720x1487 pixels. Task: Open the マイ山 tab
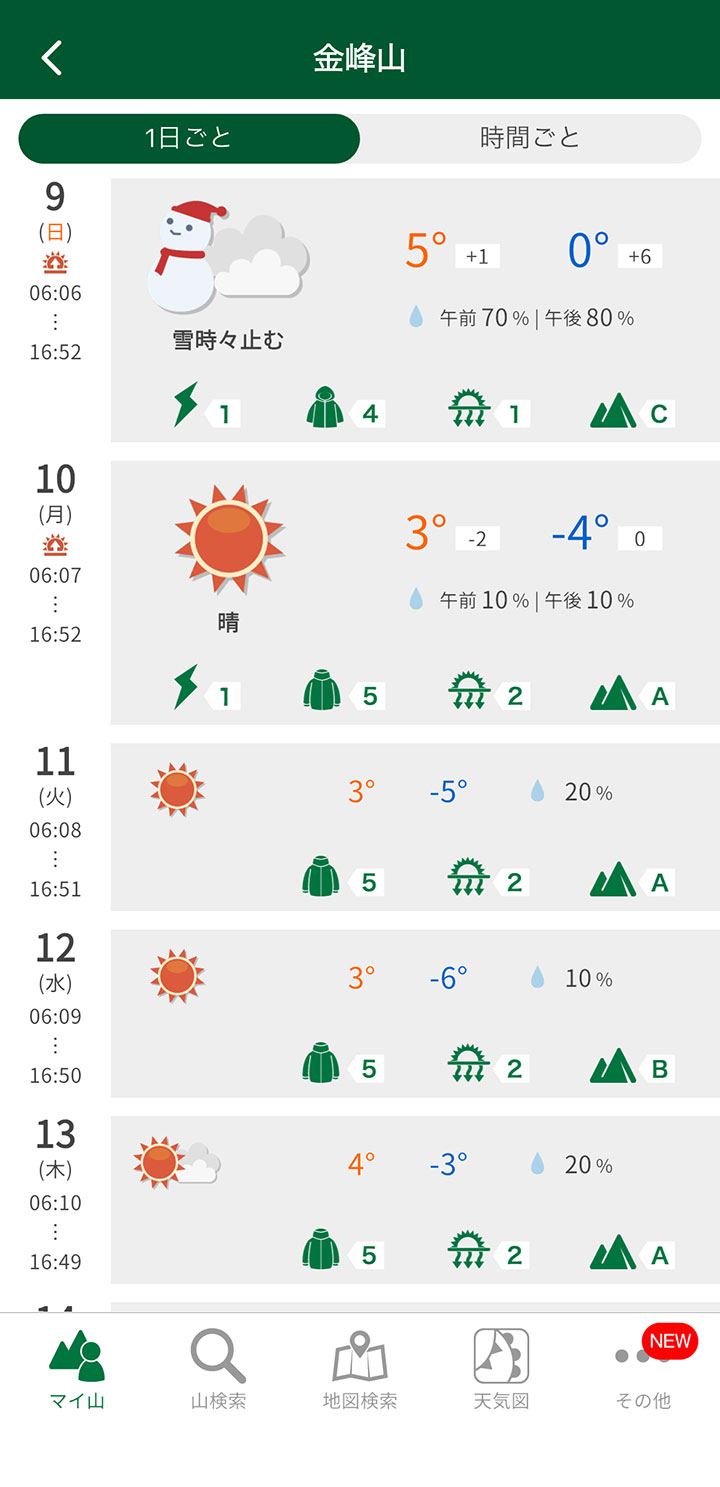(77, 1368)
